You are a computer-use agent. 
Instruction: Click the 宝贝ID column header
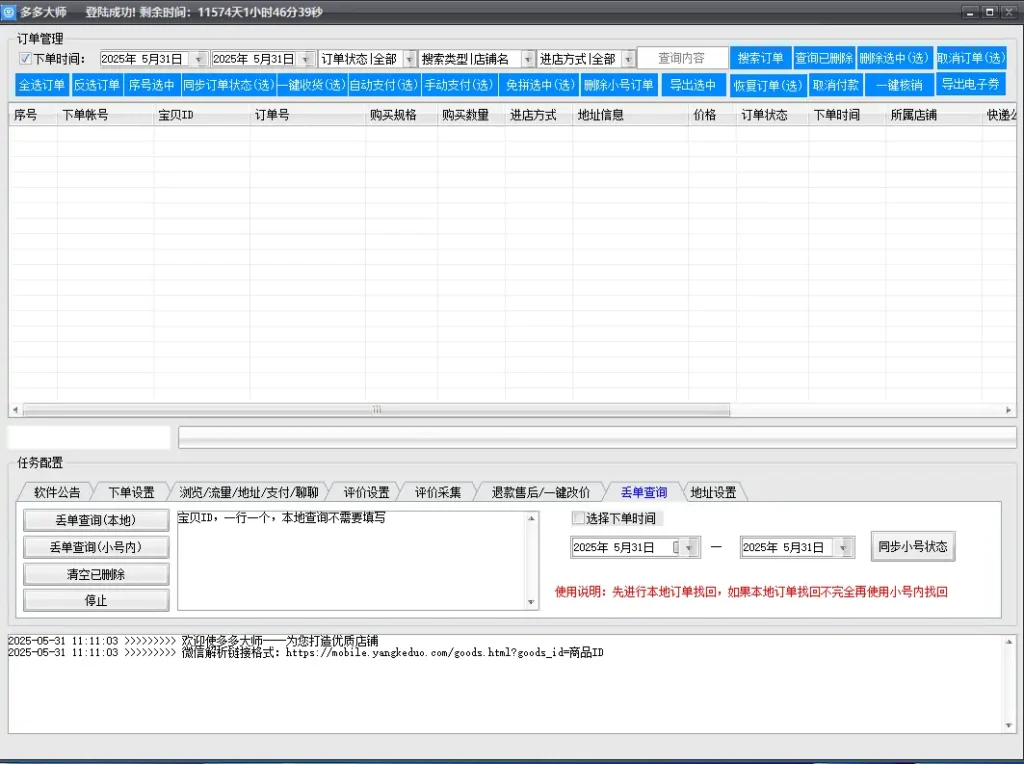(202, 115)
